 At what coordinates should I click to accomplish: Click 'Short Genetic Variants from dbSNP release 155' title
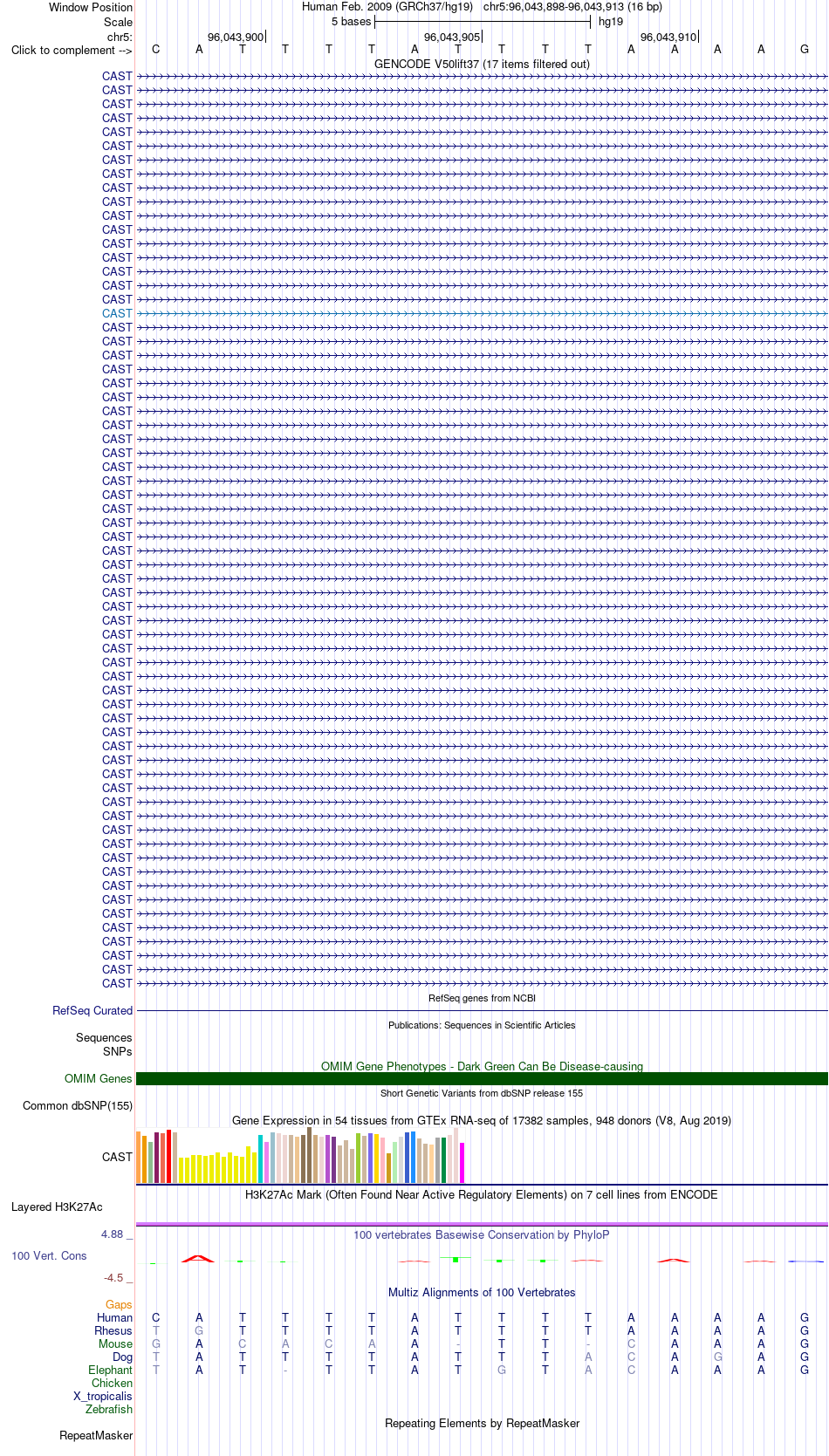tap(482, 1093)
